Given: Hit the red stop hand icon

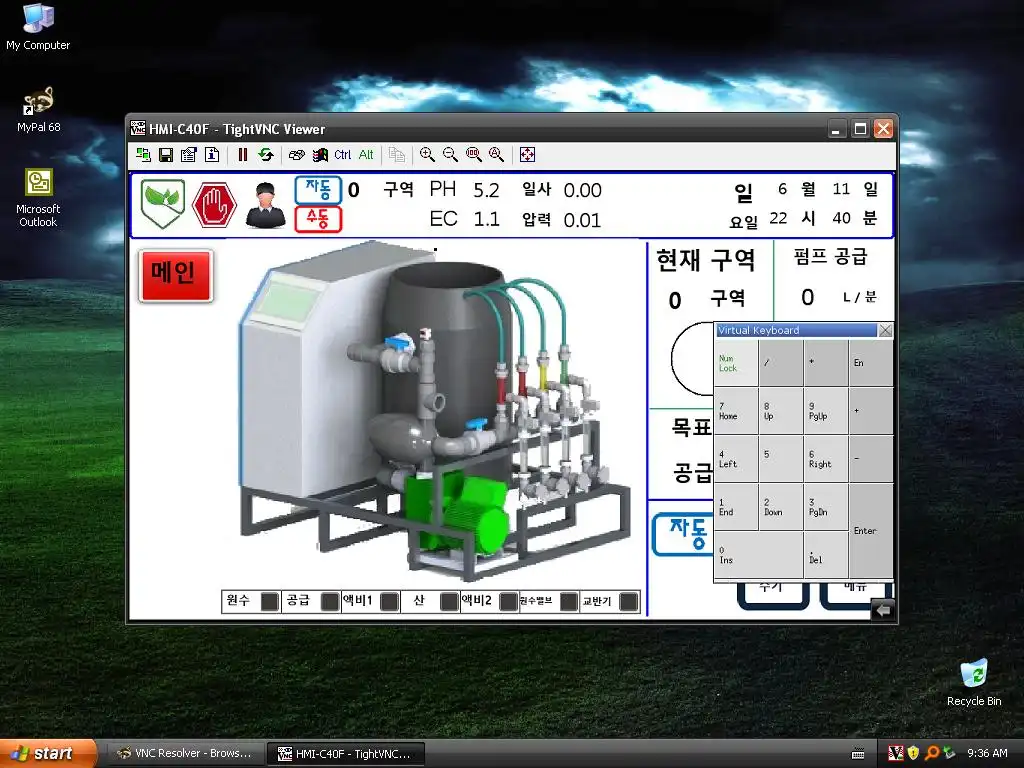Looking at the screenshot, I should click(x=214, y=205).
